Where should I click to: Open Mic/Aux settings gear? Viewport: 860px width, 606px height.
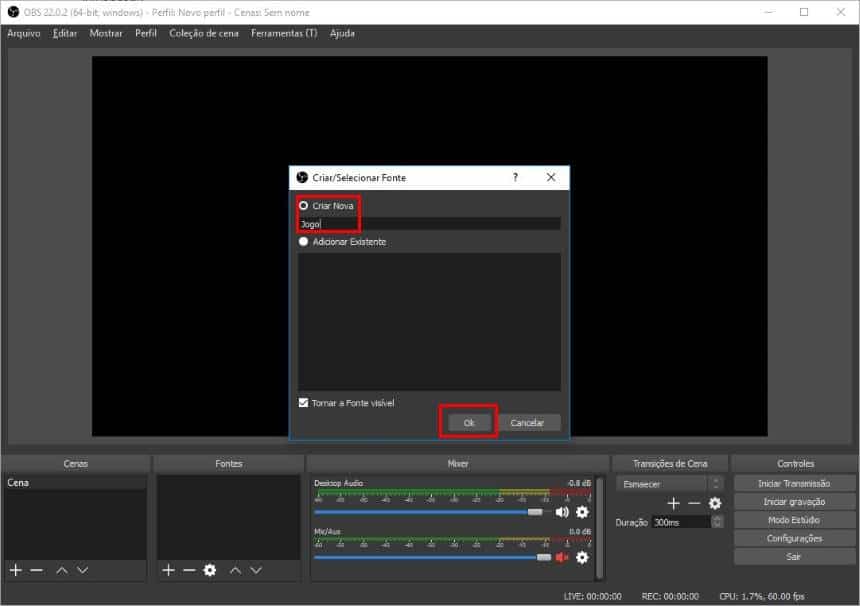[582, 558]
